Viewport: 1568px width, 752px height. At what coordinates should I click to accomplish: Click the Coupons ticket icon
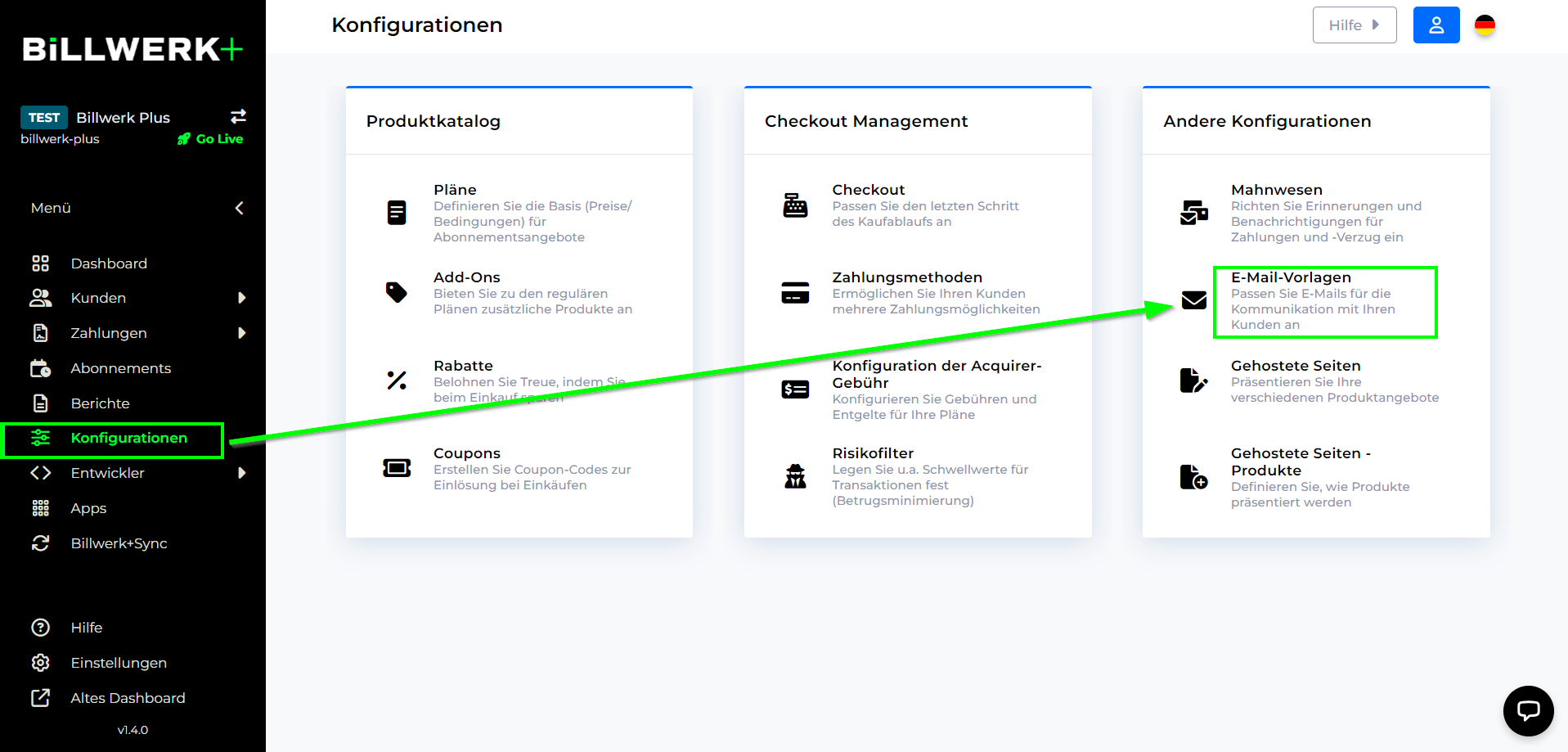(397, 468)
